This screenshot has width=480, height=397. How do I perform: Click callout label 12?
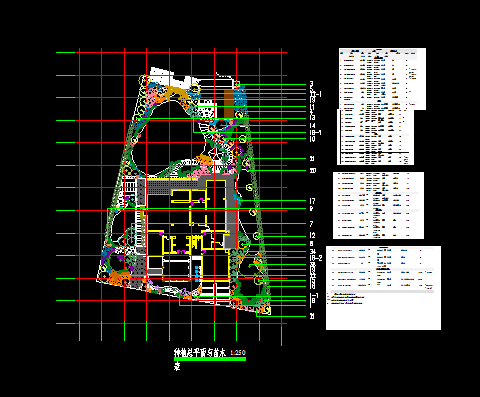coord(312,235)
